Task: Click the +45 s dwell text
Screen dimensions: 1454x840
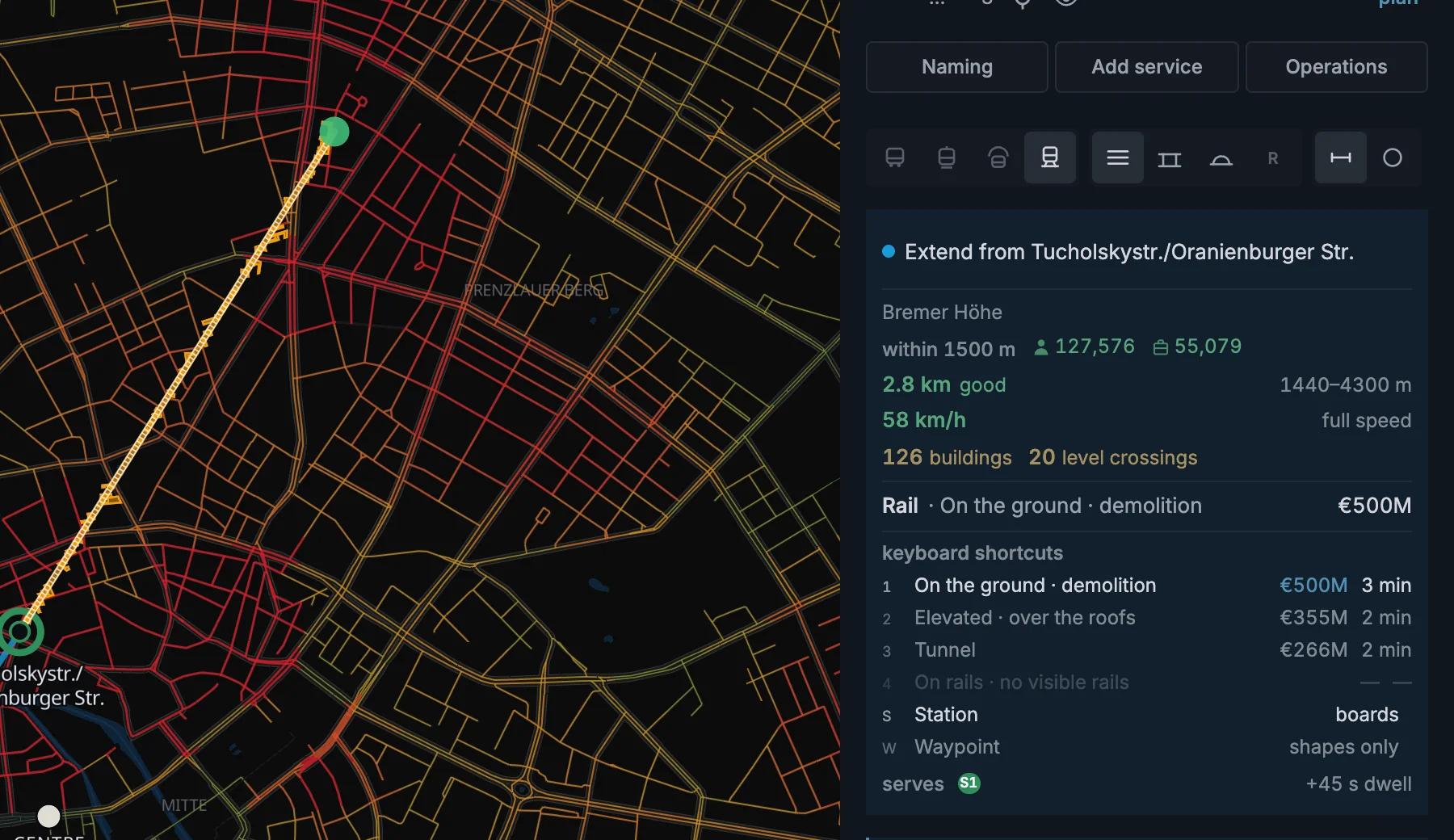Action: (x=1359, y=783)
